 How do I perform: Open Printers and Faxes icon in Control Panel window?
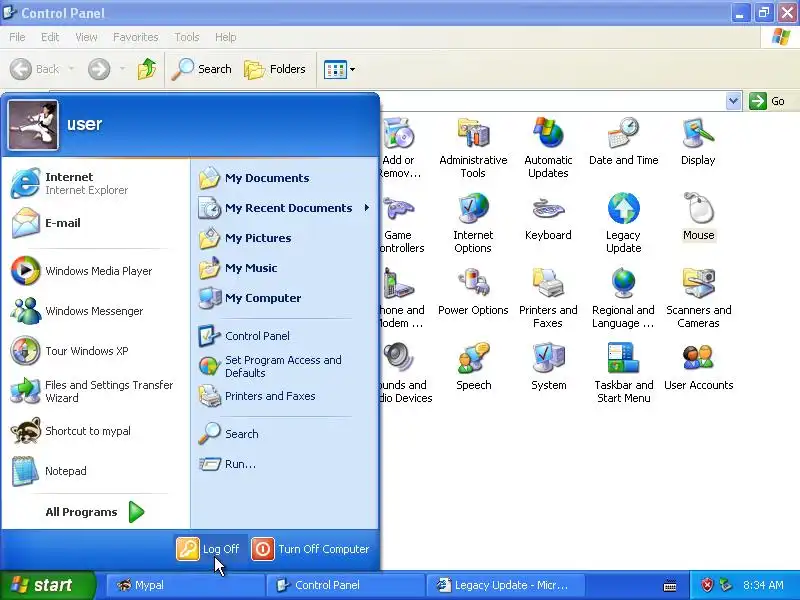click(x=548, y=298)
